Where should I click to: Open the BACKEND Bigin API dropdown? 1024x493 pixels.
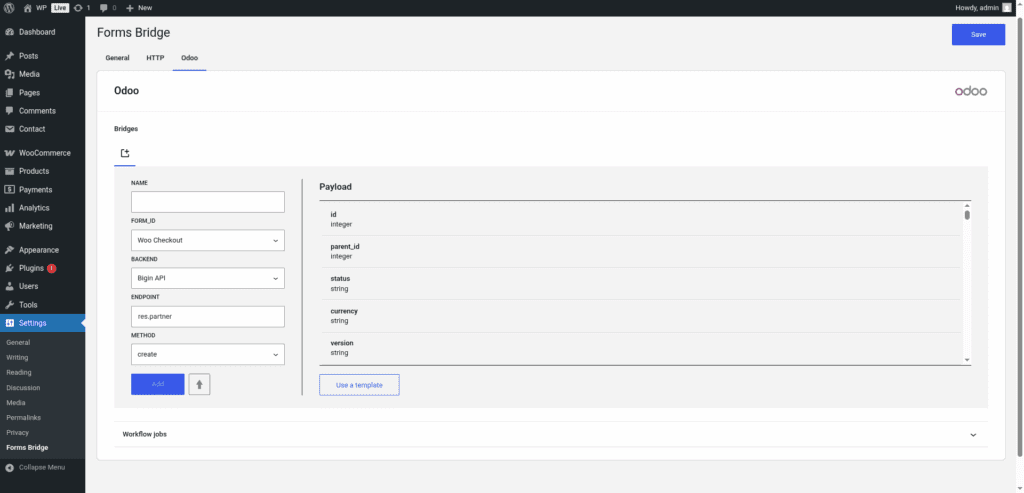coord(208,278)
